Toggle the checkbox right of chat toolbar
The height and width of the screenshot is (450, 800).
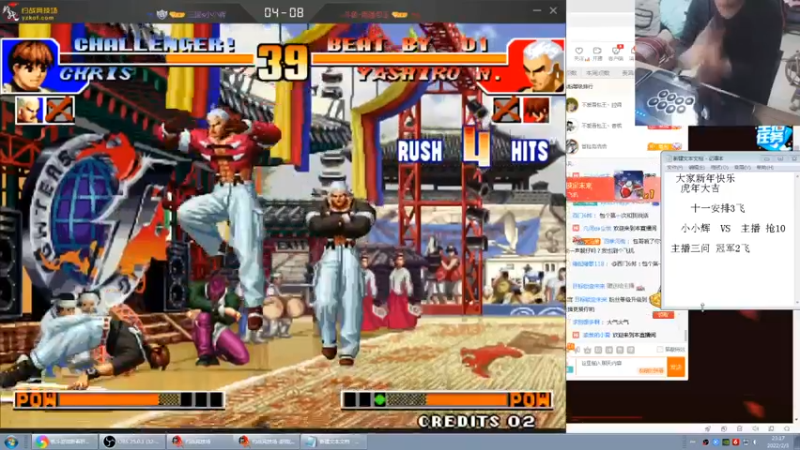click(x=660, y=349)
